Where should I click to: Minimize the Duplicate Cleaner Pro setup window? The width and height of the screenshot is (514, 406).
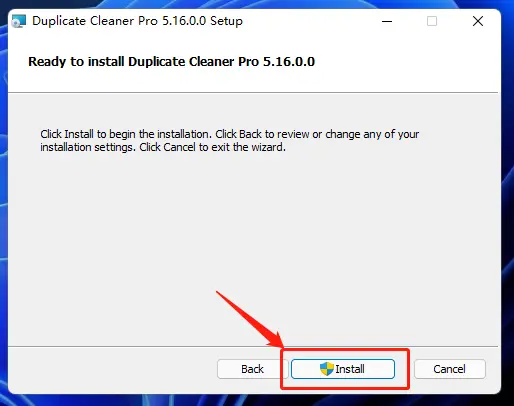point(387,21)
